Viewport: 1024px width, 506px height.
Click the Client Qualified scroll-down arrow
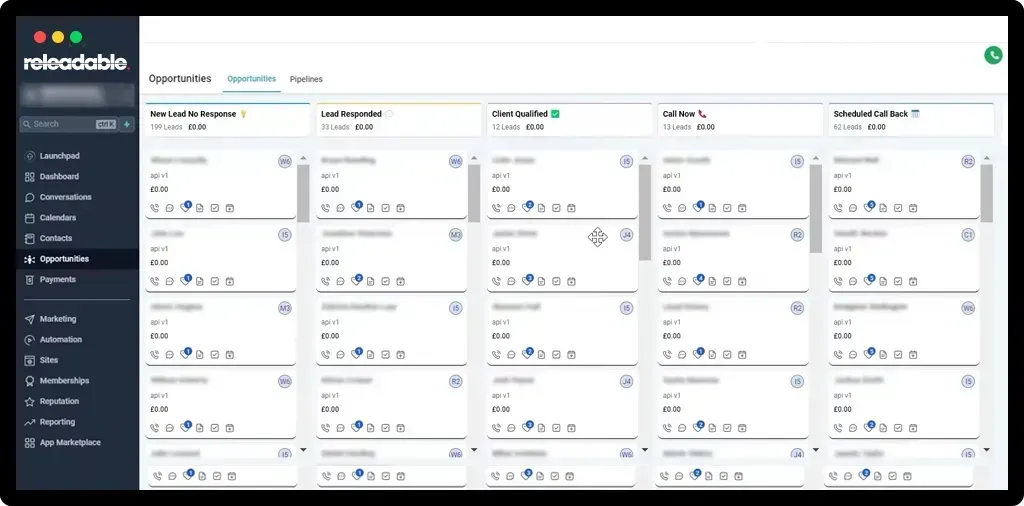click(645, 450)
